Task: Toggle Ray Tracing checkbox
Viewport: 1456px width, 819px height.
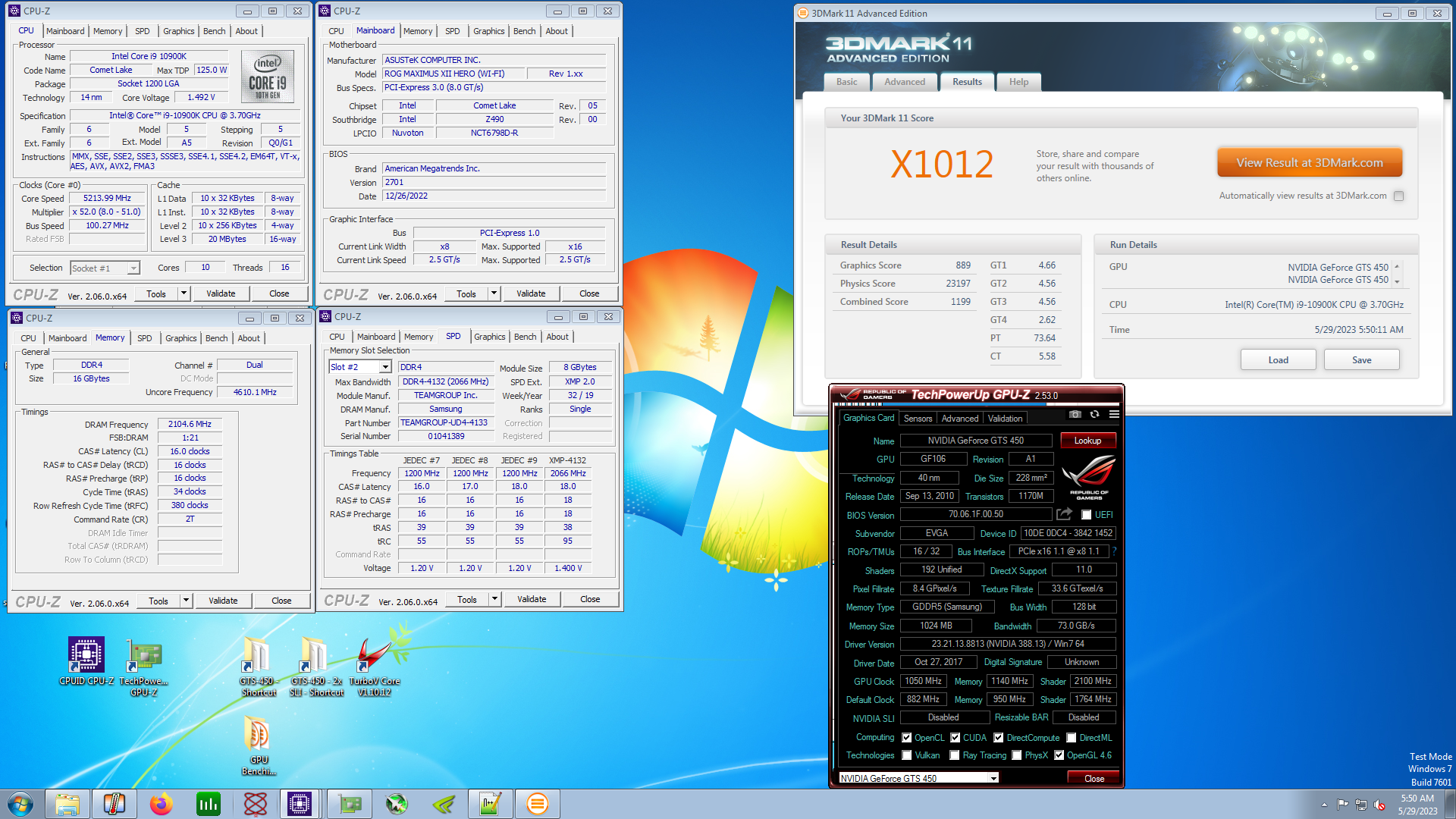Action: point(955,755)
